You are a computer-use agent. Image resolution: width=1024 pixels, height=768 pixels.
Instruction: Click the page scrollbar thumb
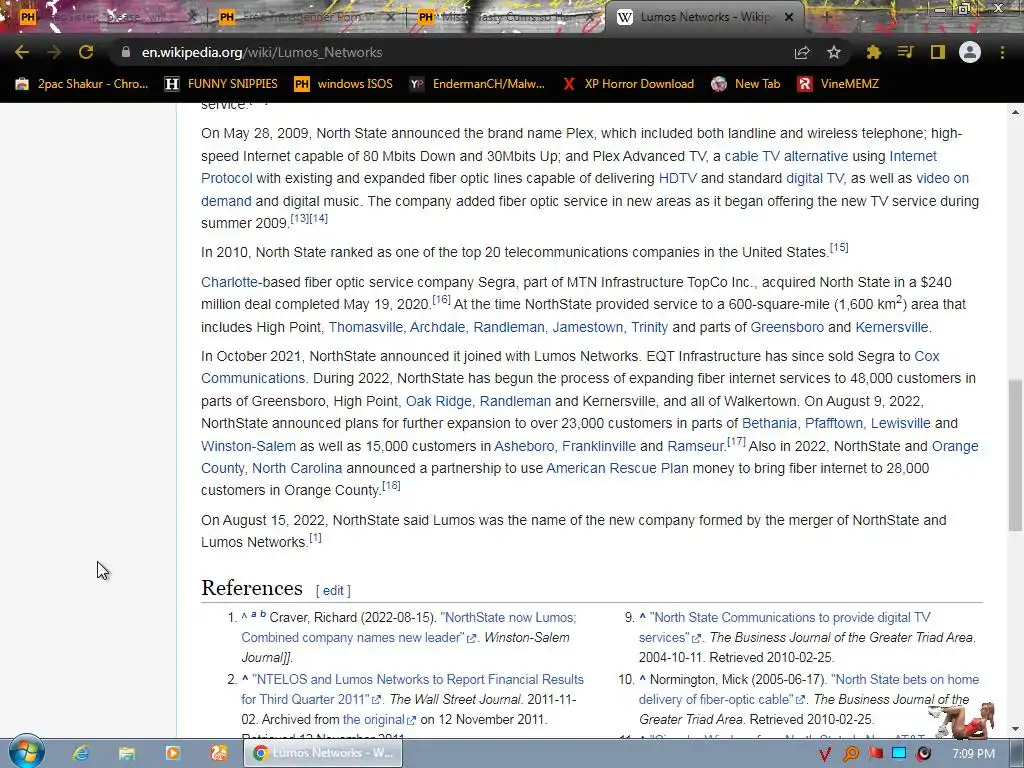1016,455
